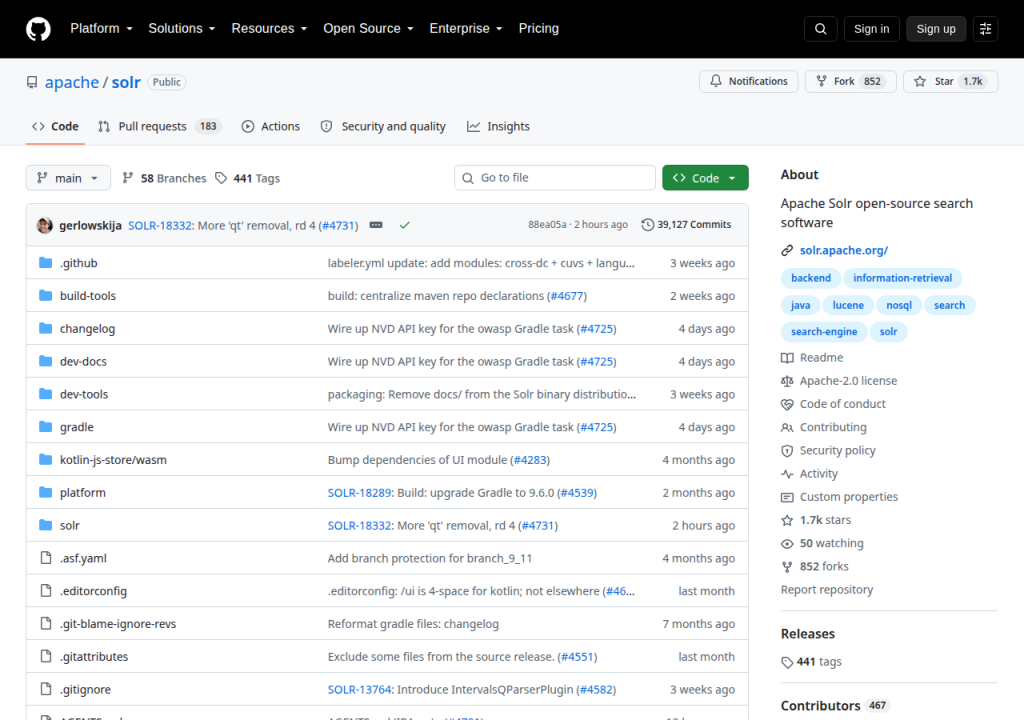Click the Go to file search field
The width and height of the screenshot is (1024, 720).
tap(555, 178)
